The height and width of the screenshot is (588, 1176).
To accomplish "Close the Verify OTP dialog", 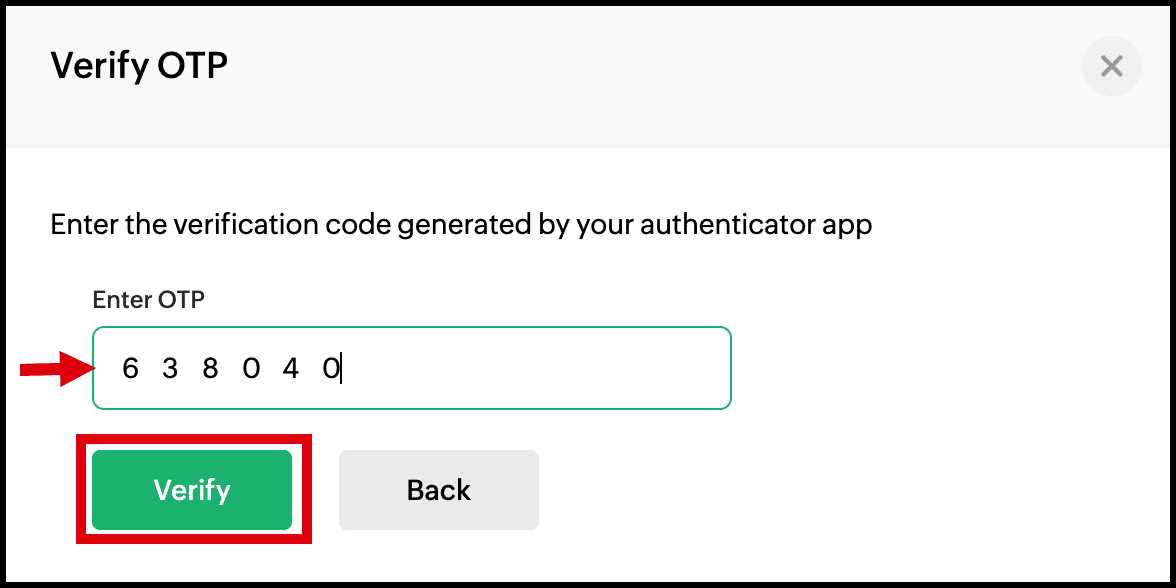I will point(1111,67).
